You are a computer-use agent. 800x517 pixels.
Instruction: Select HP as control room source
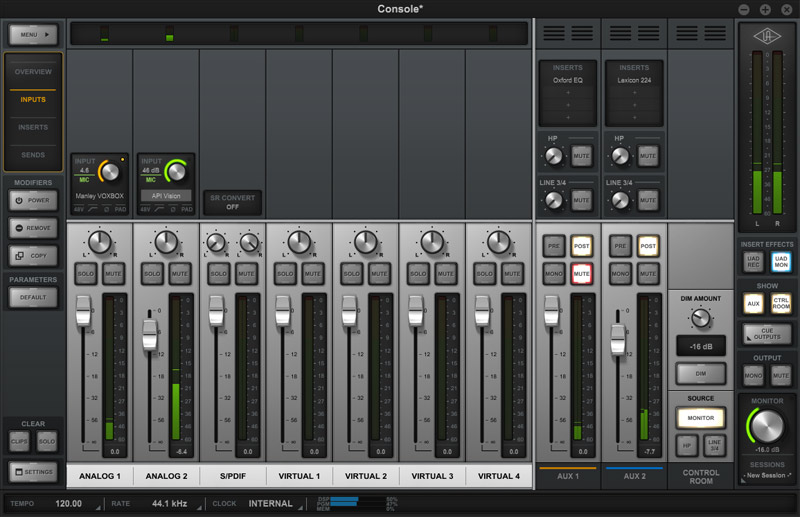687,446
